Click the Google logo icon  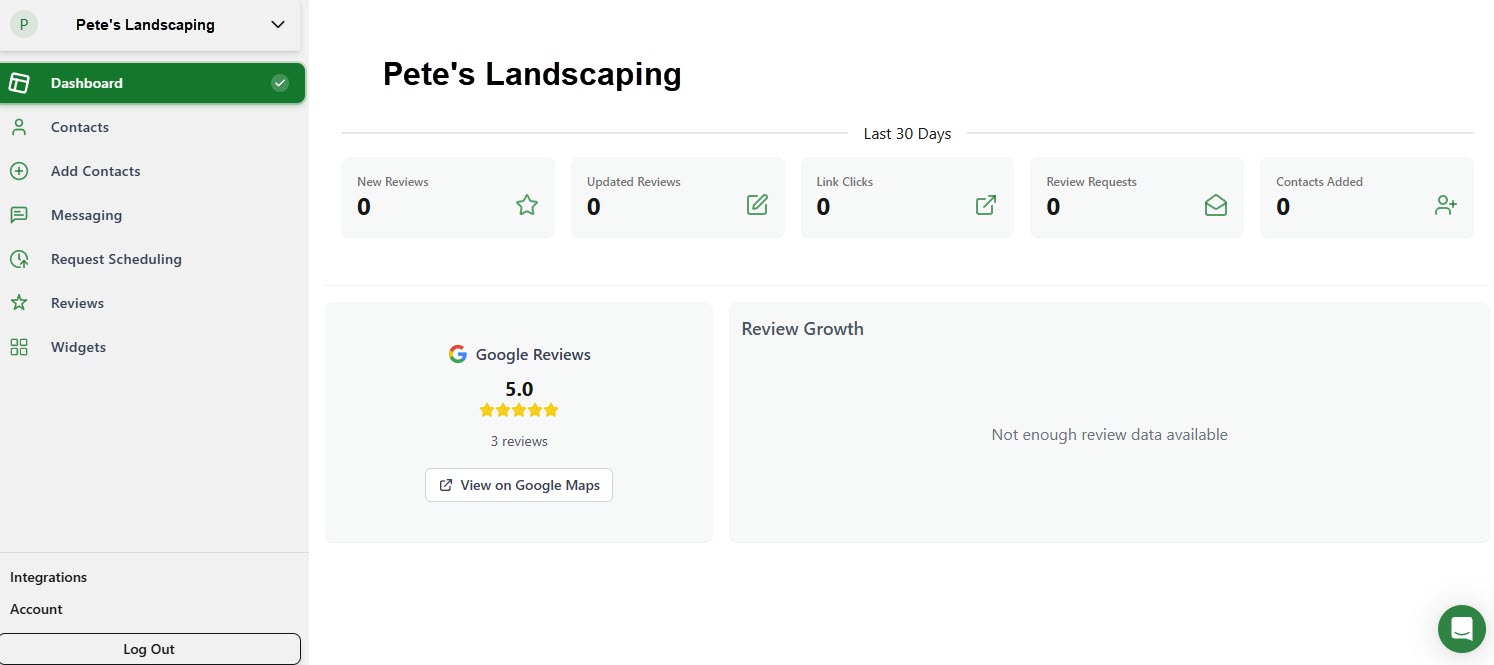[458, 354]
